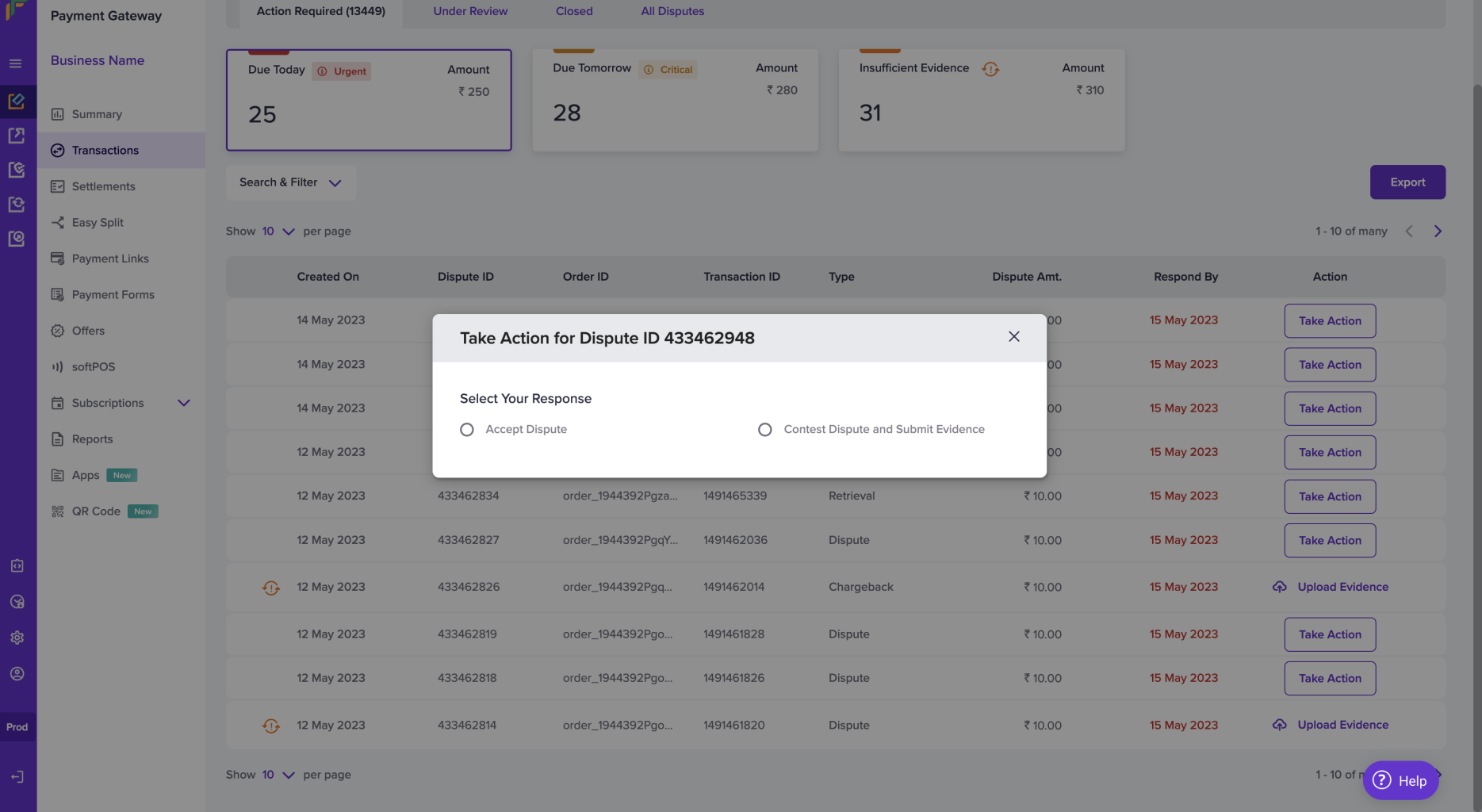Viewport: 1482px width, 812px height.
Task: Click the Business Name link
Action: [x=98, y=61]
